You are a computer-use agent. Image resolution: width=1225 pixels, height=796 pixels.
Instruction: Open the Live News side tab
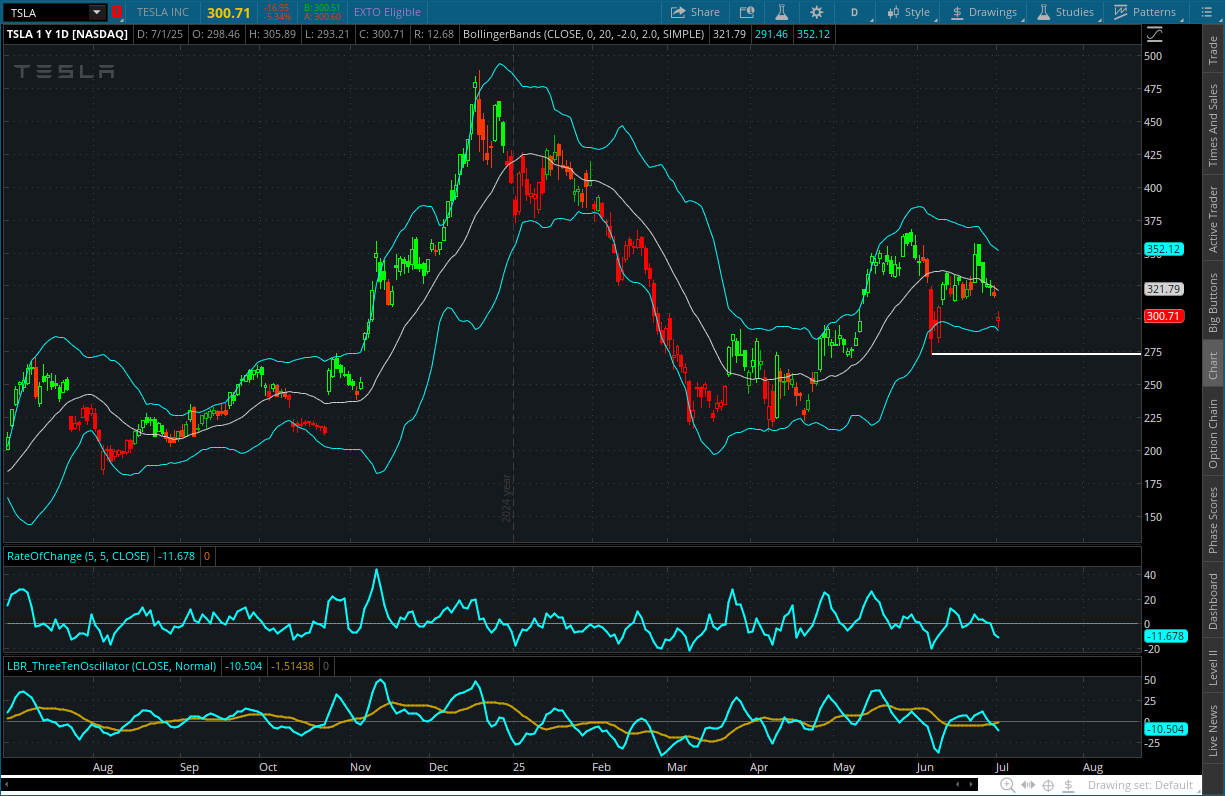pos(1213,730)
